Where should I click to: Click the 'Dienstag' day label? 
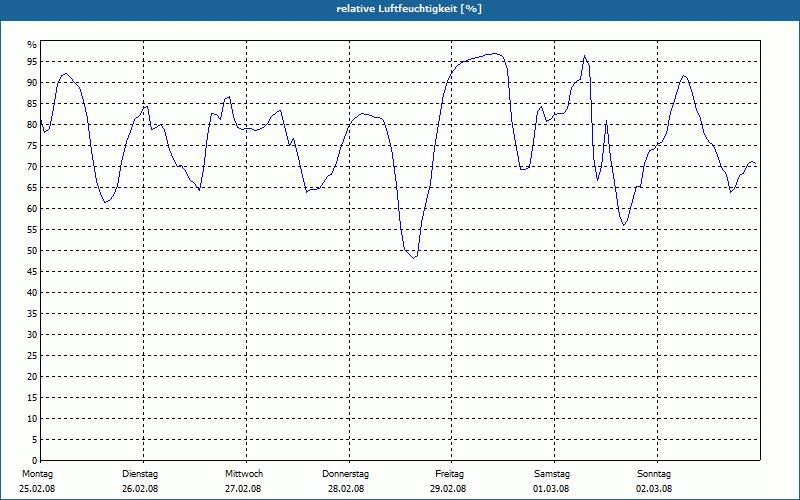140,474
